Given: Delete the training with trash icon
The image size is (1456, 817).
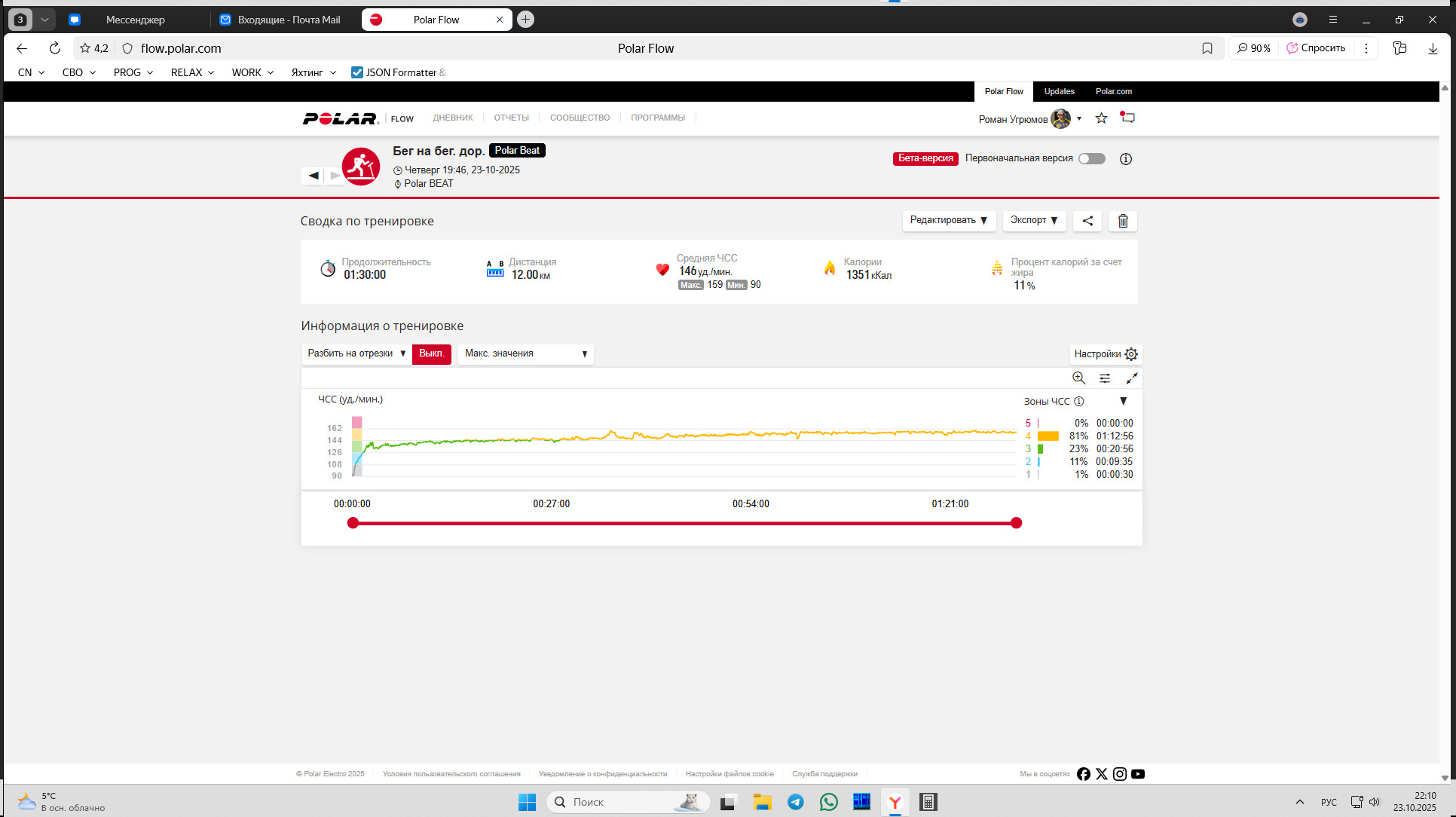Looking at the screenshot, I should pos(1123,221).
